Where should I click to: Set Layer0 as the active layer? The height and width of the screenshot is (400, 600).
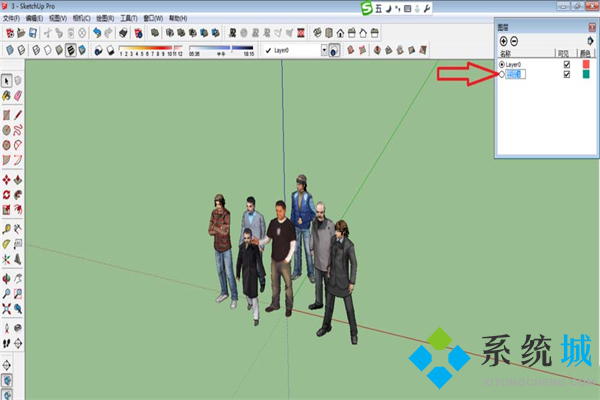(x=502, y=65)
